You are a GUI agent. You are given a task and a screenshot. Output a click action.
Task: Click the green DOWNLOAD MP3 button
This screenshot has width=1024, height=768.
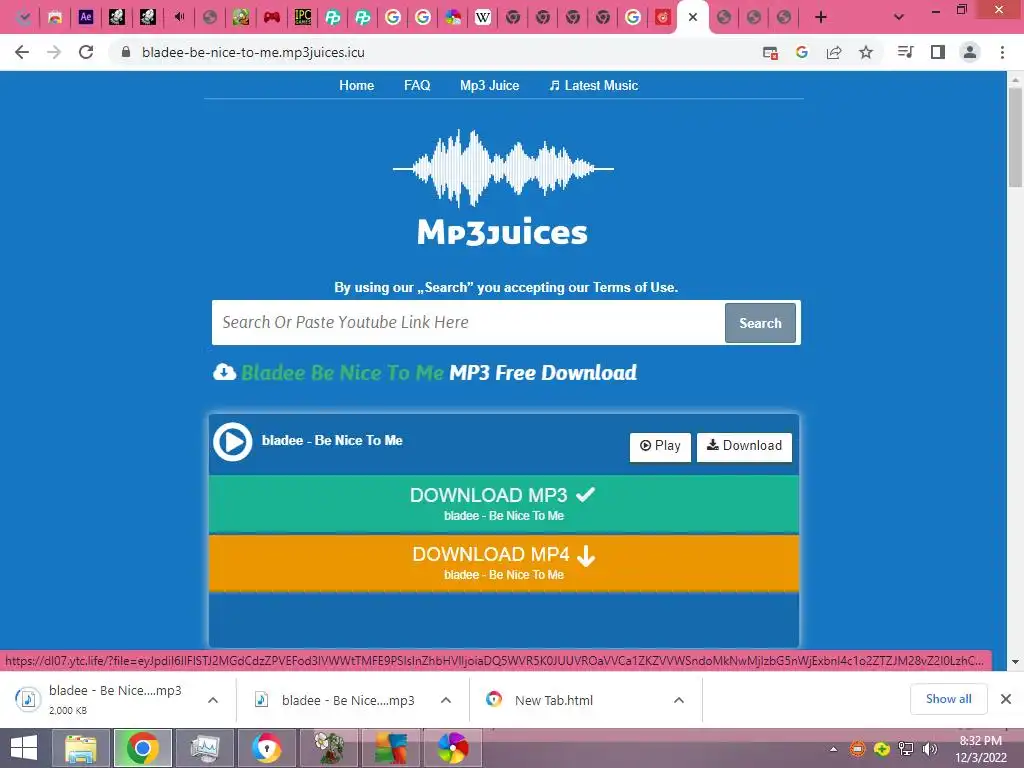[504, 504]
